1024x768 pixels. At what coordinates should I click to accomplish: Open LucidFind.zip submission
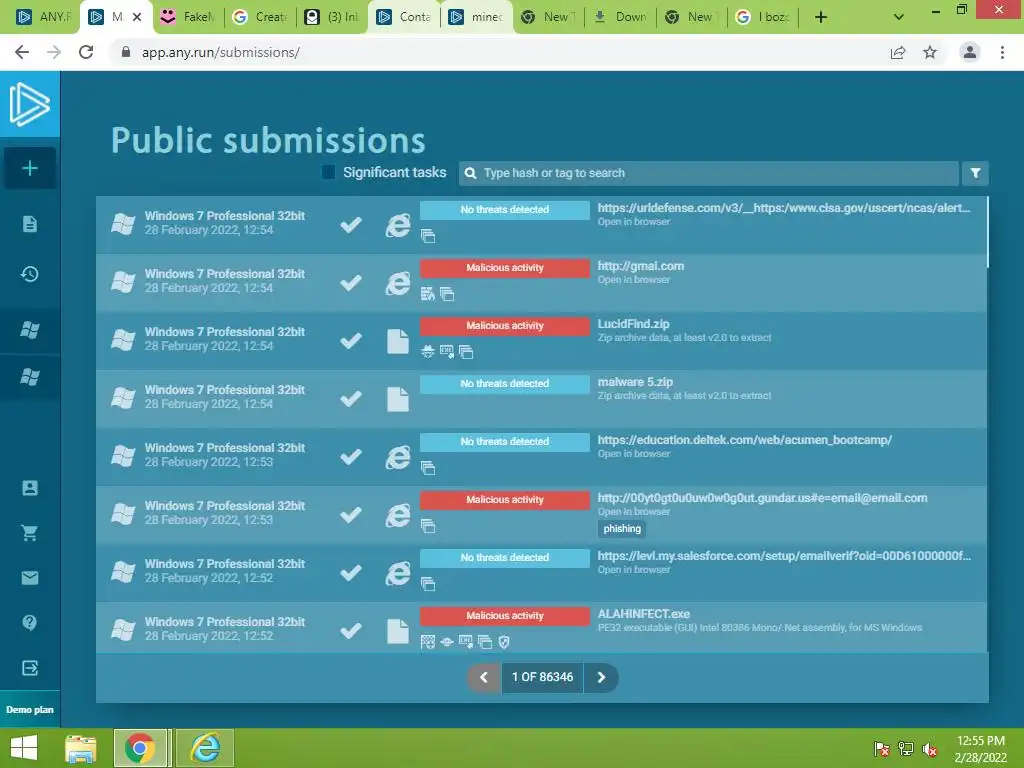633,324
